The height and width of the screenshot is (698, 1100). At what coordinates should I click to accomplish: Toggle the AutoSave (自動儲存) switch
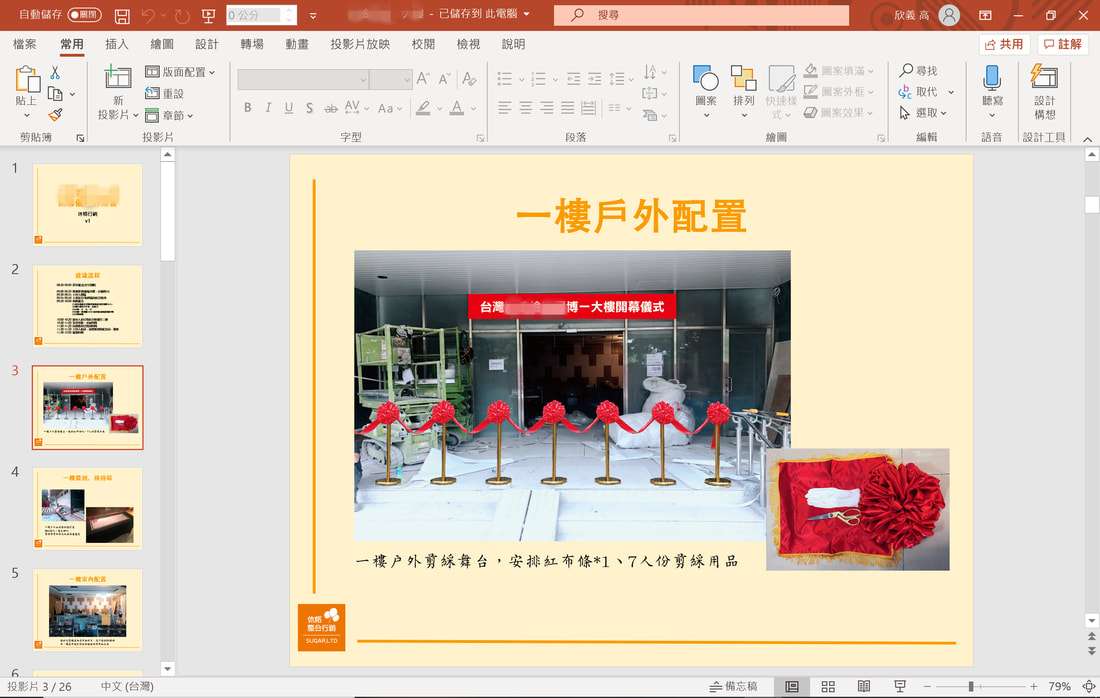[84, 15]
